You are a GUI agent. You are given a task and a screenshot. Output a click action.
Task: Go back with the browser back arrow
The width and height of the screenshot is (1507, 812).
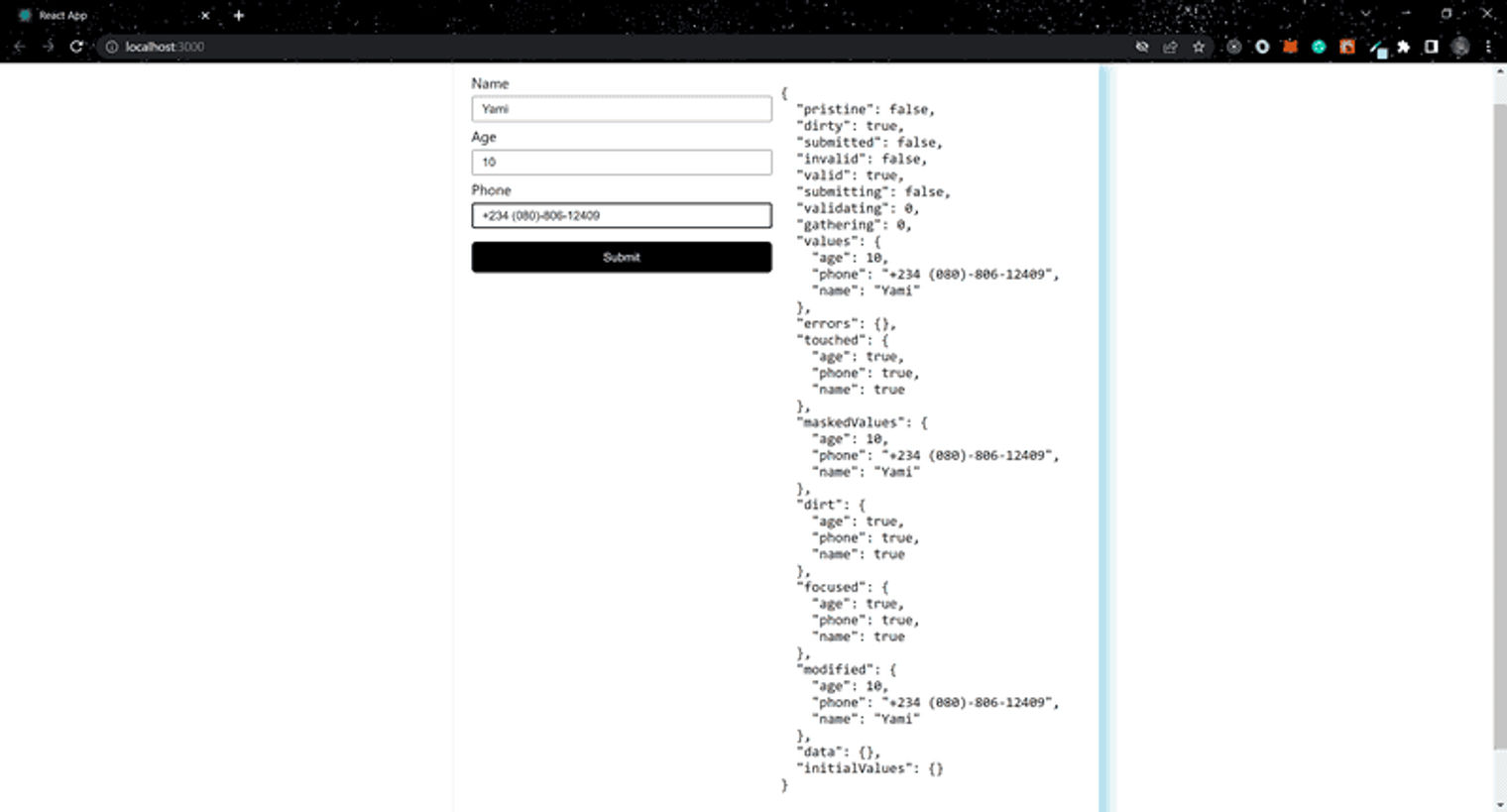pyautogui.click(x=19, y=47)
